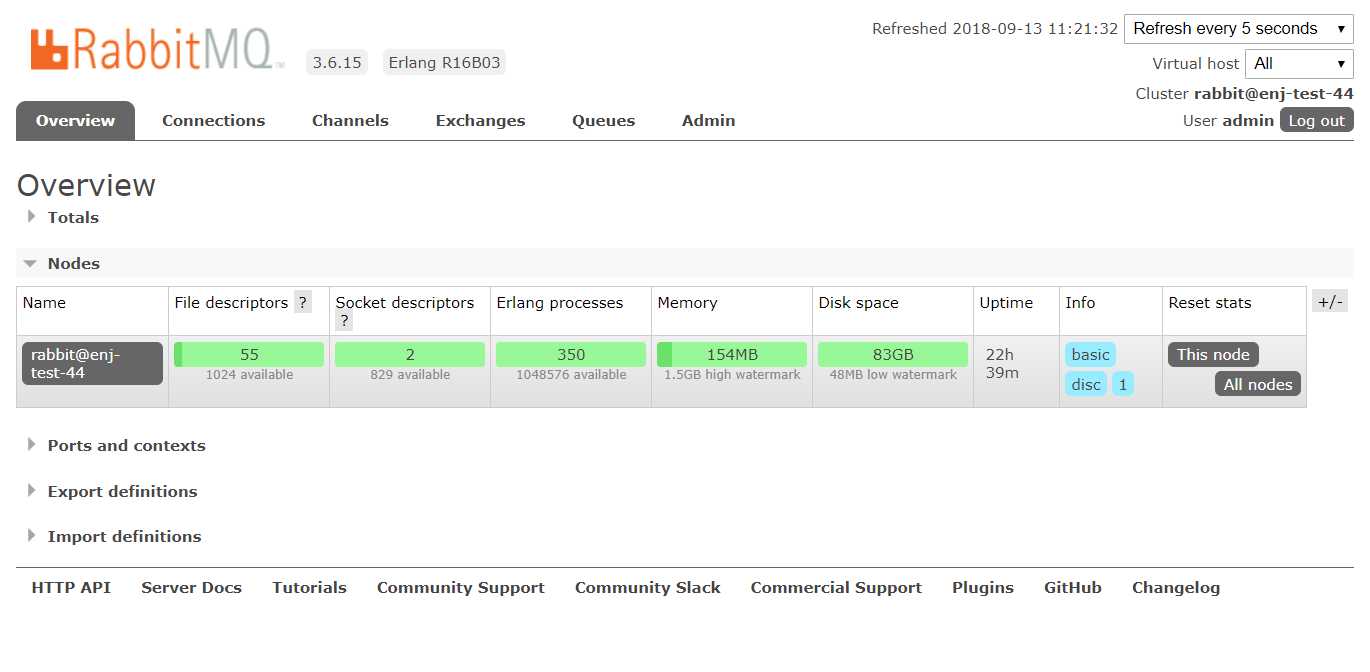Click the 829 available text
The image size is (1370, 672).
pyautogui.click(x=410, y=375)
